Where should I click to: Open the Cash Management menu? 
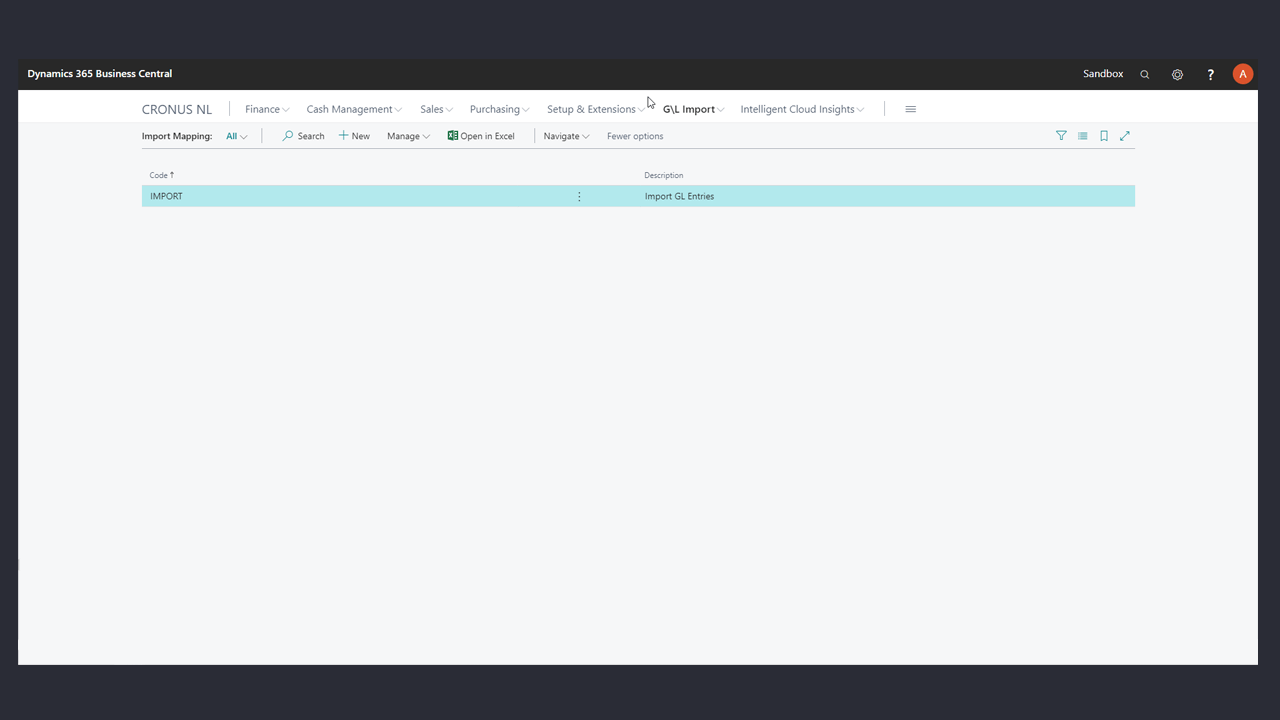[354, 109]
